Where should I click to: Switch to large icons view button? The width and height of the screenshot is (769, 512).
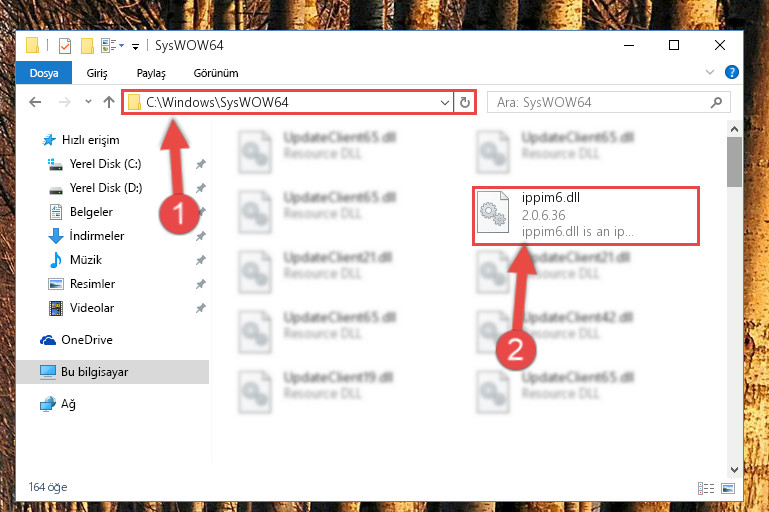[x=728, y=488]
